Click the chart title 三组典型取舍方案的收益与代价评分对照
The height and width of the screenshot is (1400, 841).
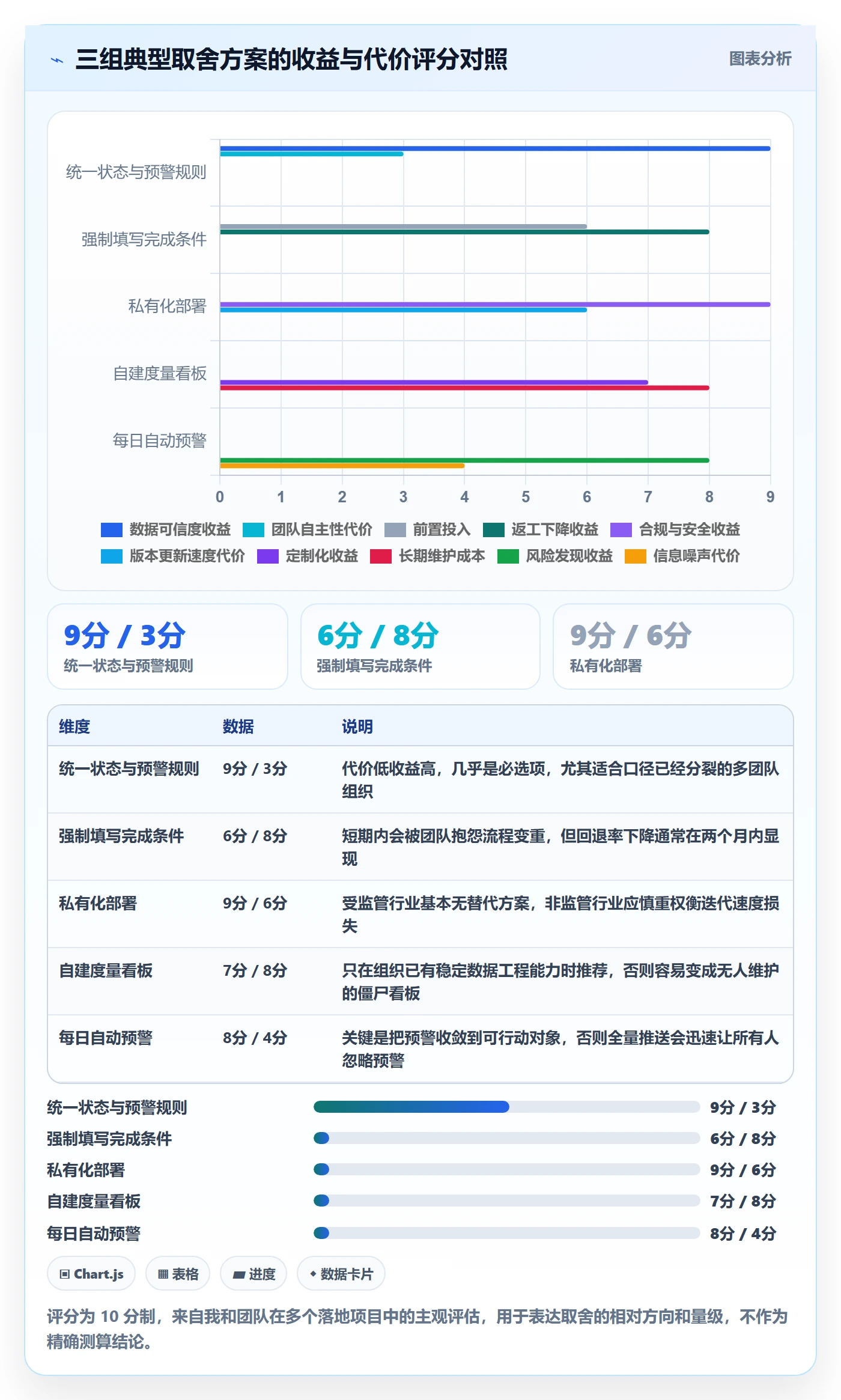tap(291, 59)
